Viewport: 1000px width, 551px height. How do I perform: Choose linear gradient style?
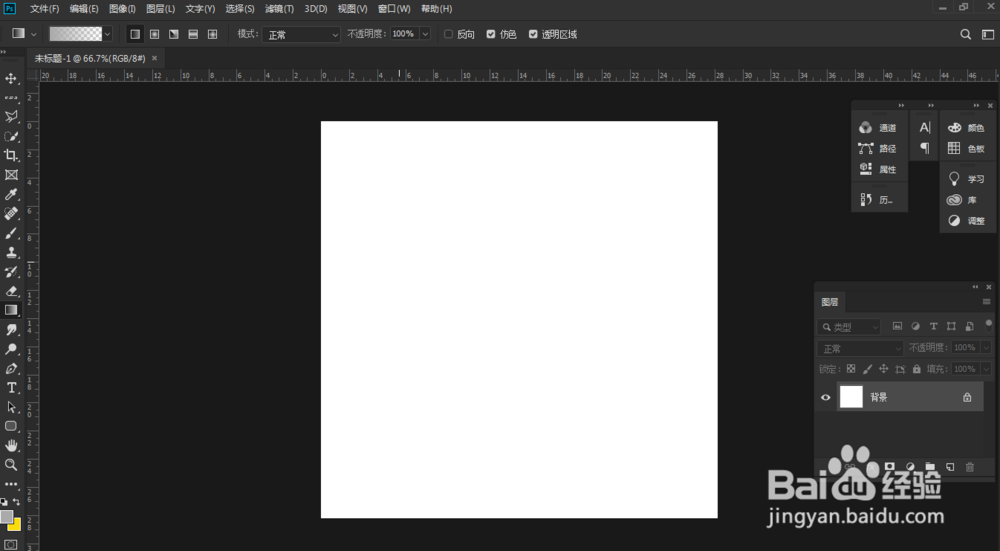135,34
